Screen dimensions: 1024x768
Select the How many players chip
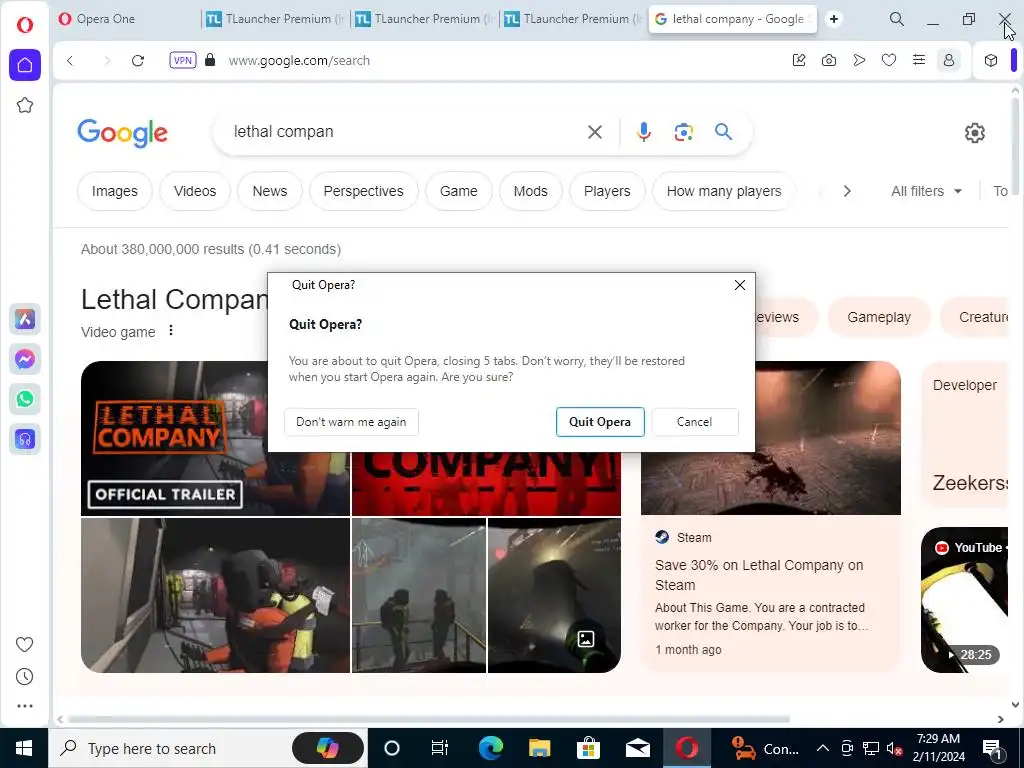click(724, 191)
